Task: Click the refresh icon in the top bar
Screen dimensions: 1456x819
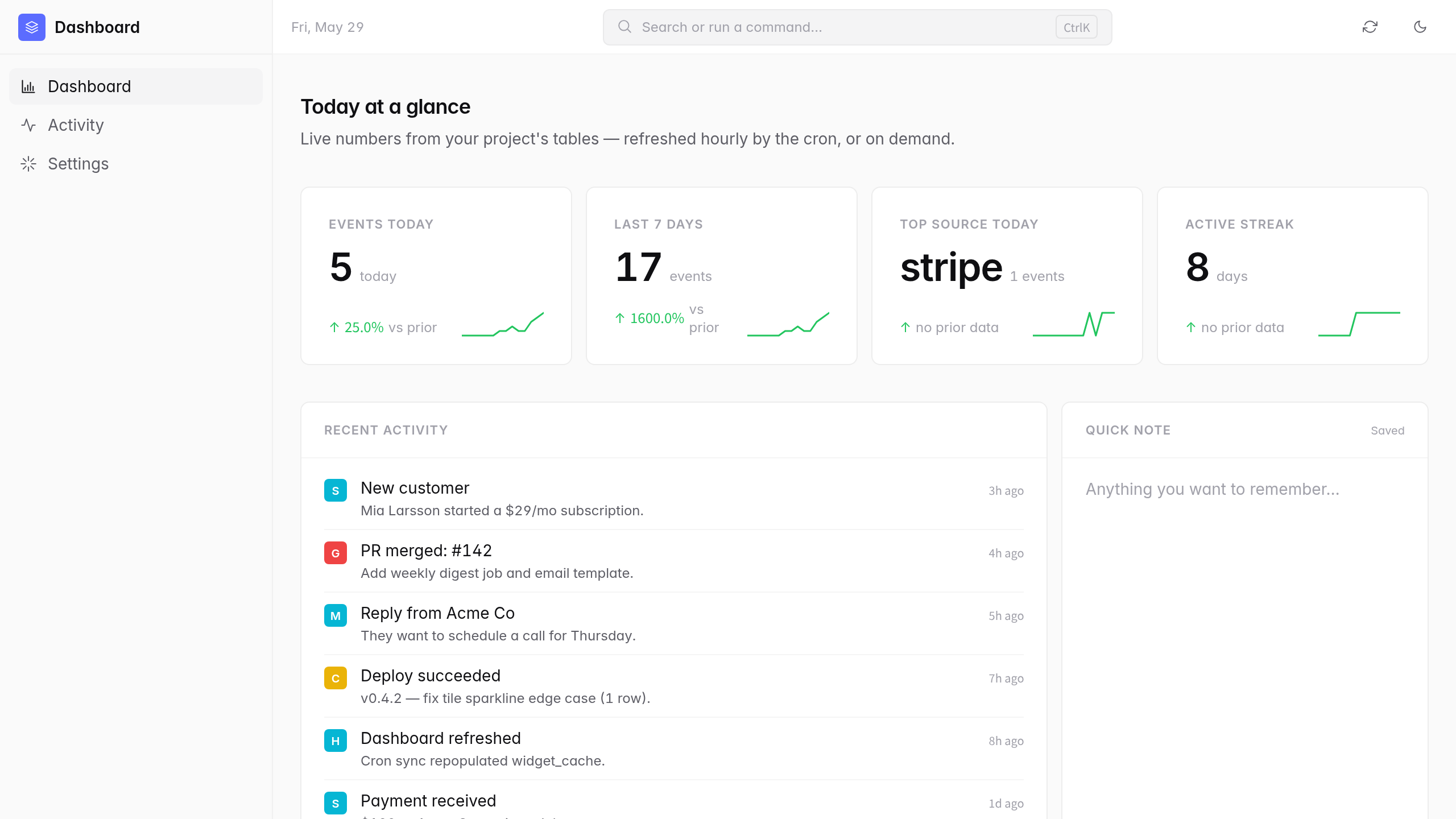Action: pyautogui.click(x=1370, y=27)
